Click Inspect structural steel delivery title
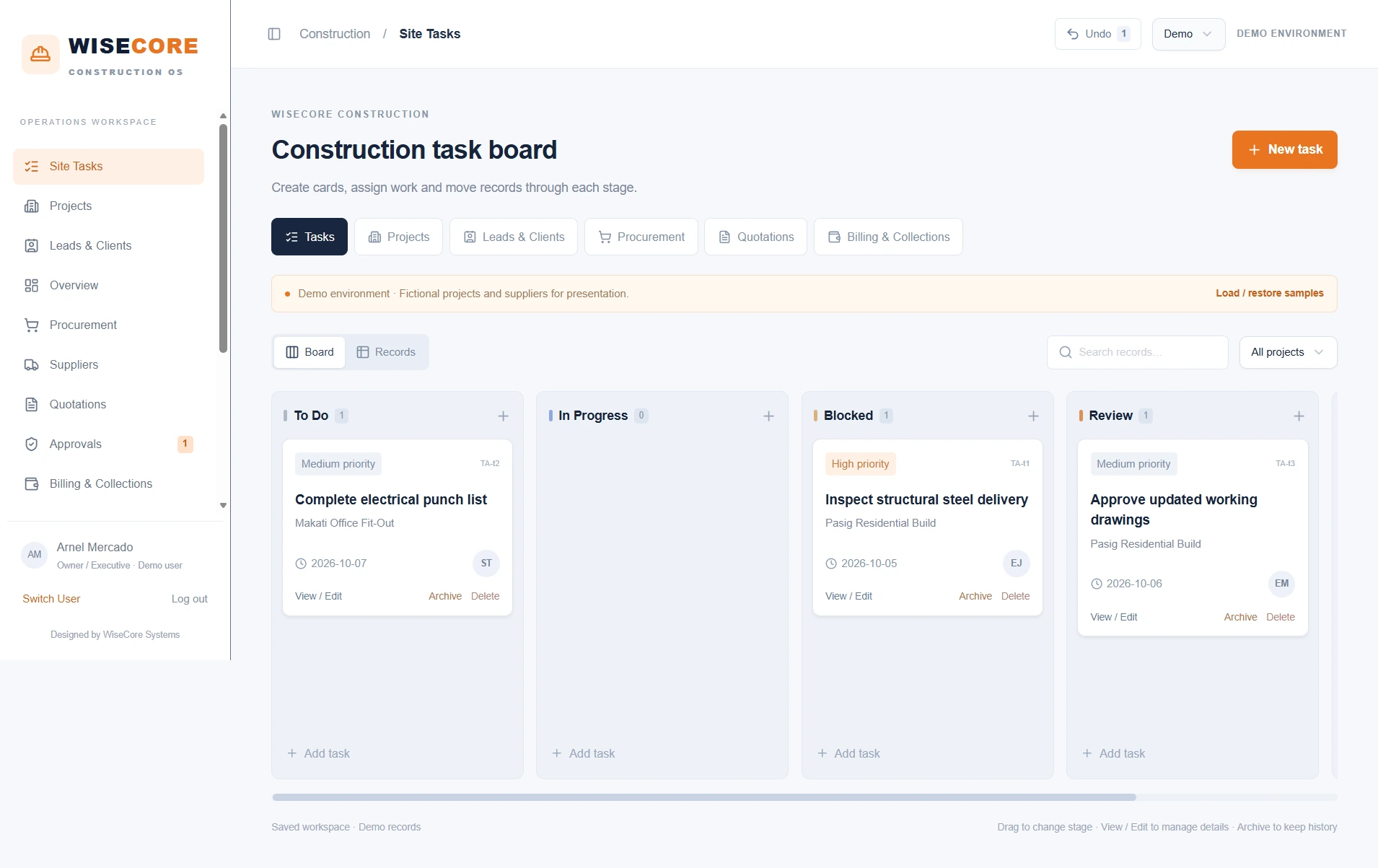The height and width of the screenshot is (868, 1378). point(926,499)
